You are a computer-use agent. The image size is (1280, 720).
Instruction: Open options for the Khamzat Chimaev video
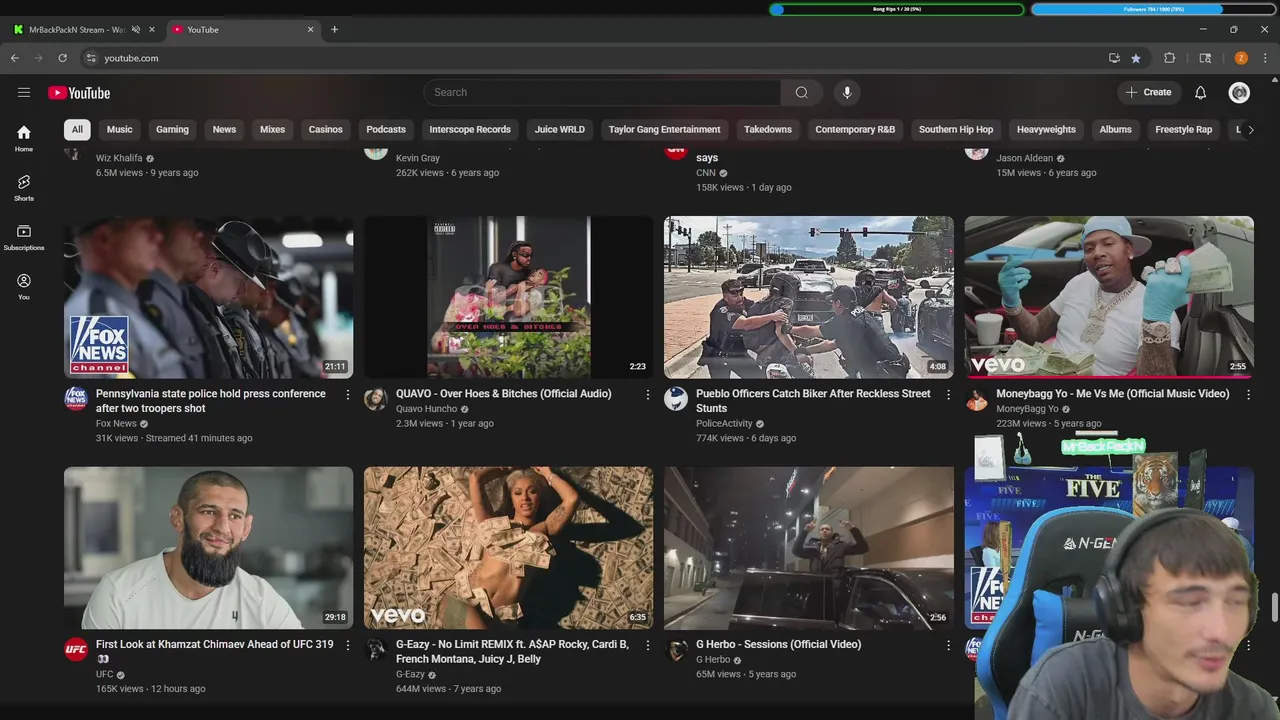point(348,646)
